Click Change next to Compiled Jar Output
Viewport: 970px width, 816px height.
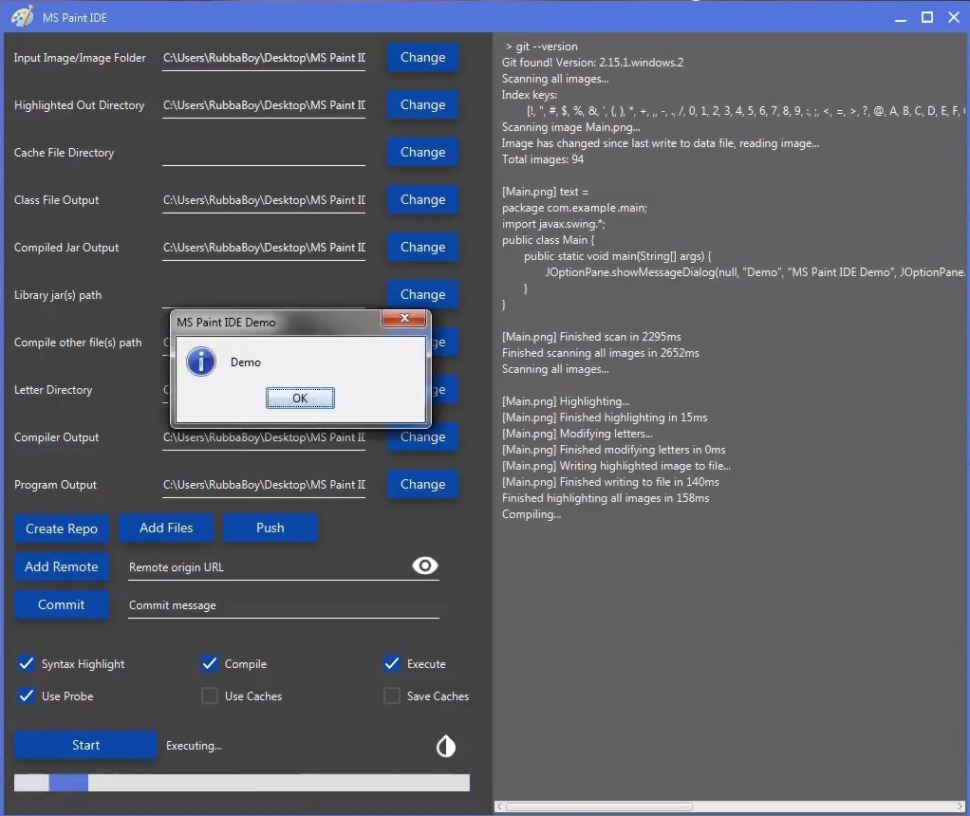click(421, 247)
